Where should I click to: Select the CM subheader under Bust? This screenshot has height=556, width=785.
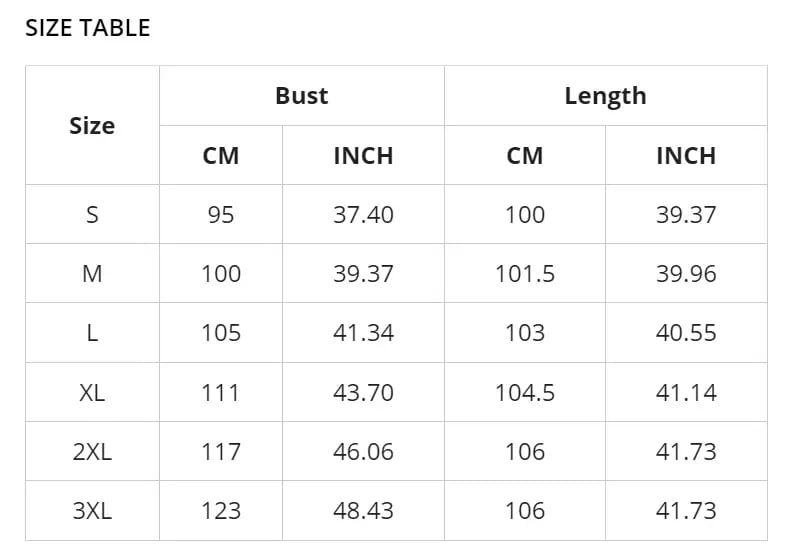pos(221,156)
